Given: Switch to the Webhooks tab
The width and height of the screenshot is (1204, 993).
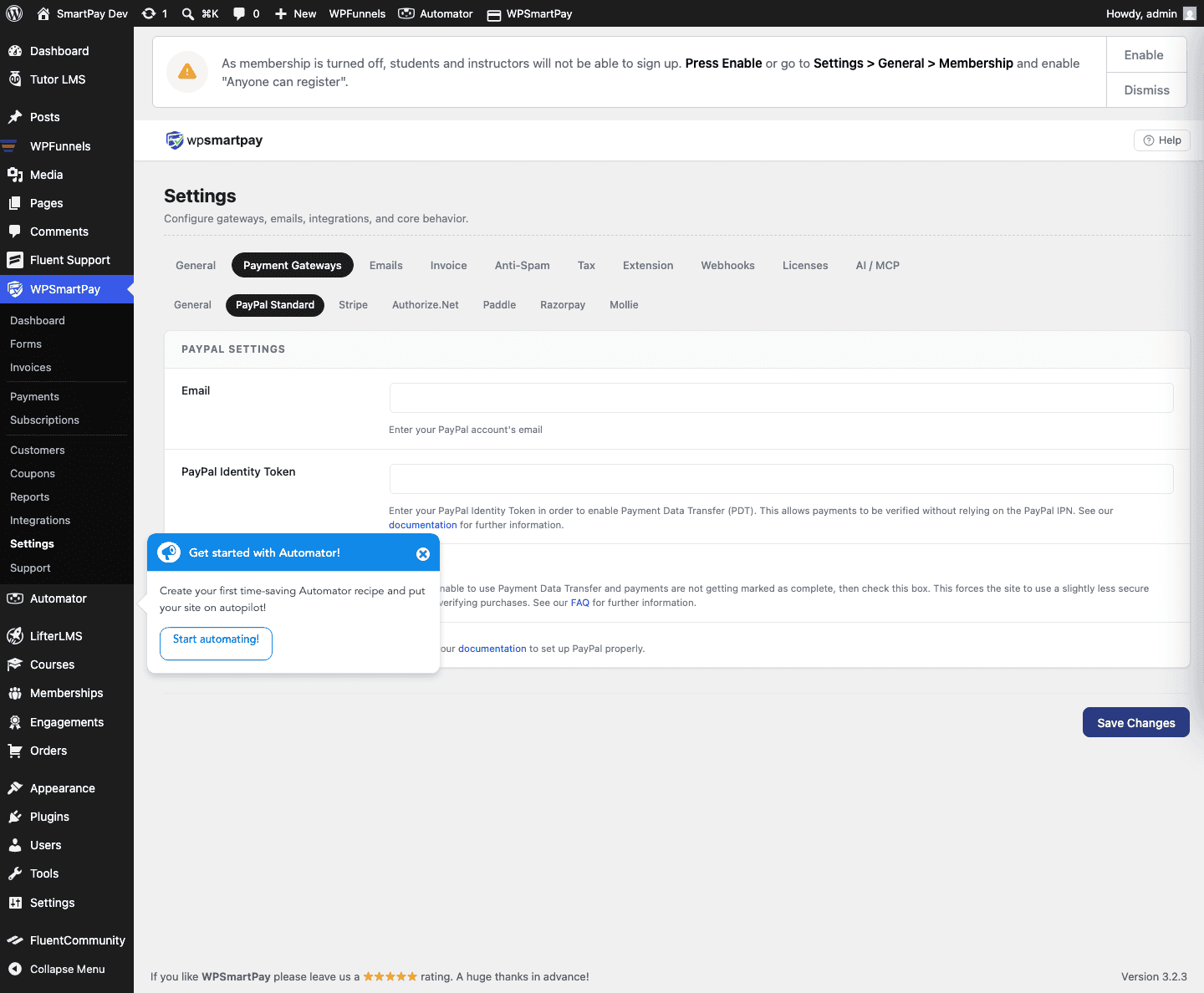Looking at the screenshot, I should tap(728, 266).
